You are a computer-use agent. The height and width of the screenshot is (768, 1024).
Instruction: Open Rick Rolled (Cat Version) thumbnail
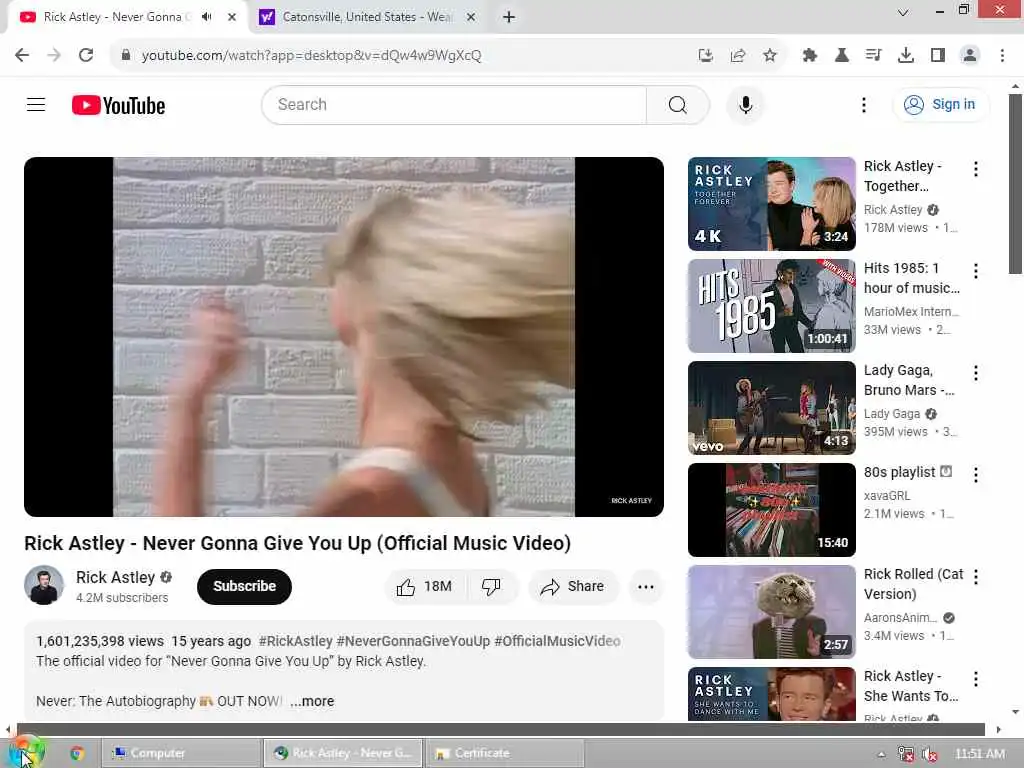point(771,612)
